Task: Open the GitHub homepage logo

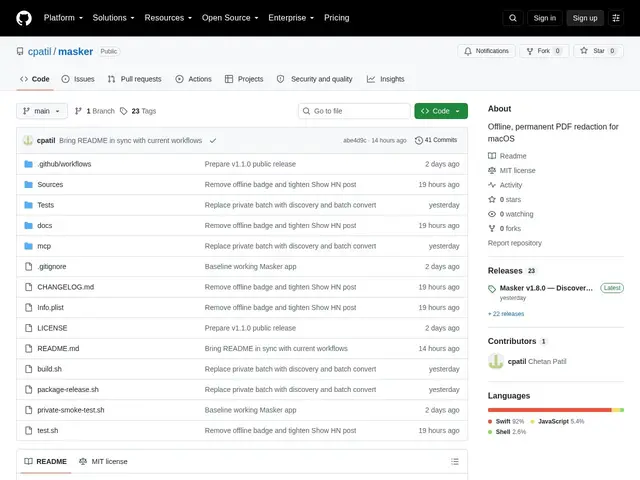Action: (24, 18)
